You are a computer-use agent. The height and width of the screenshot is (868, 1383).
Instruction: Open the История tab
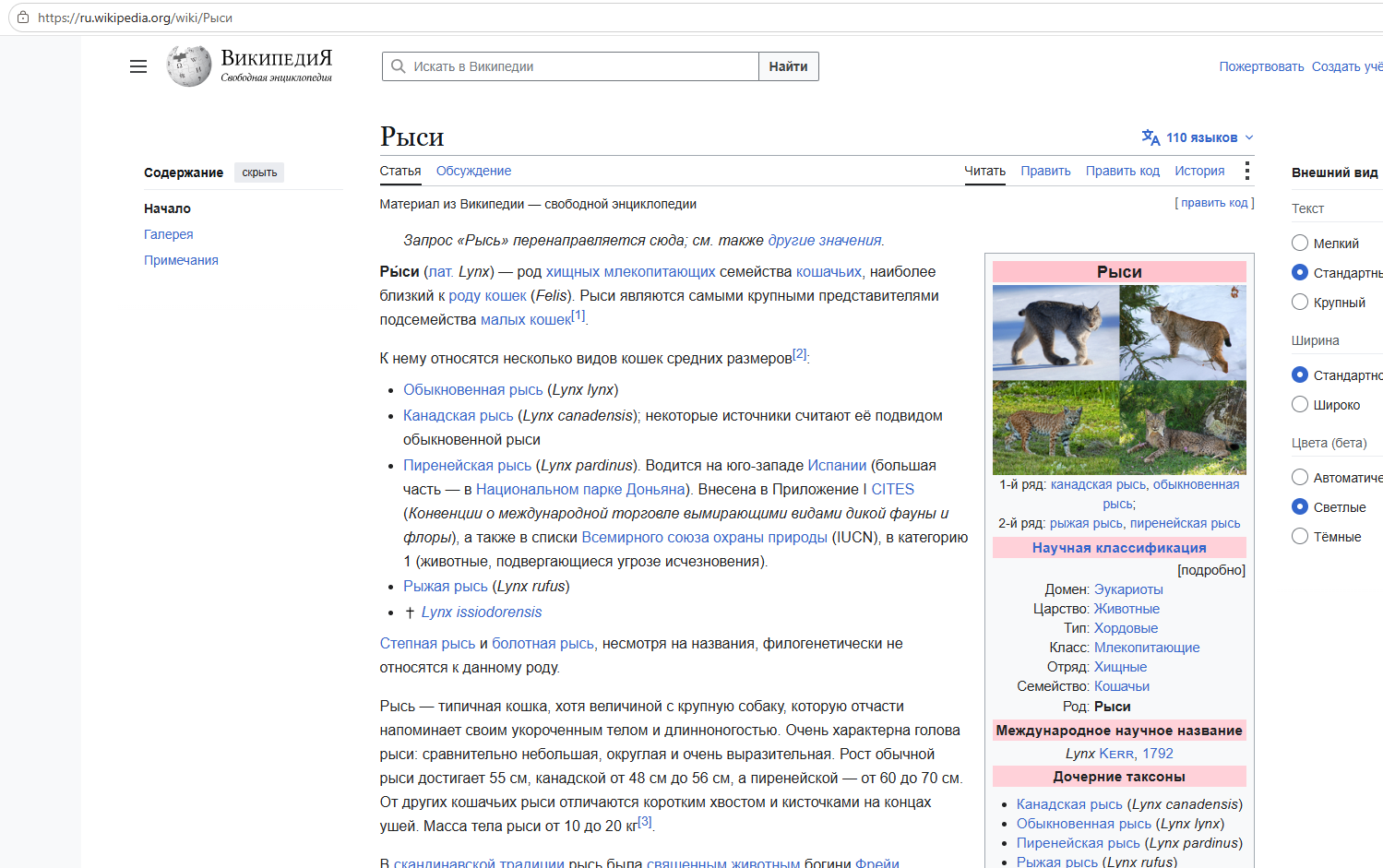tap(1199, 171)
